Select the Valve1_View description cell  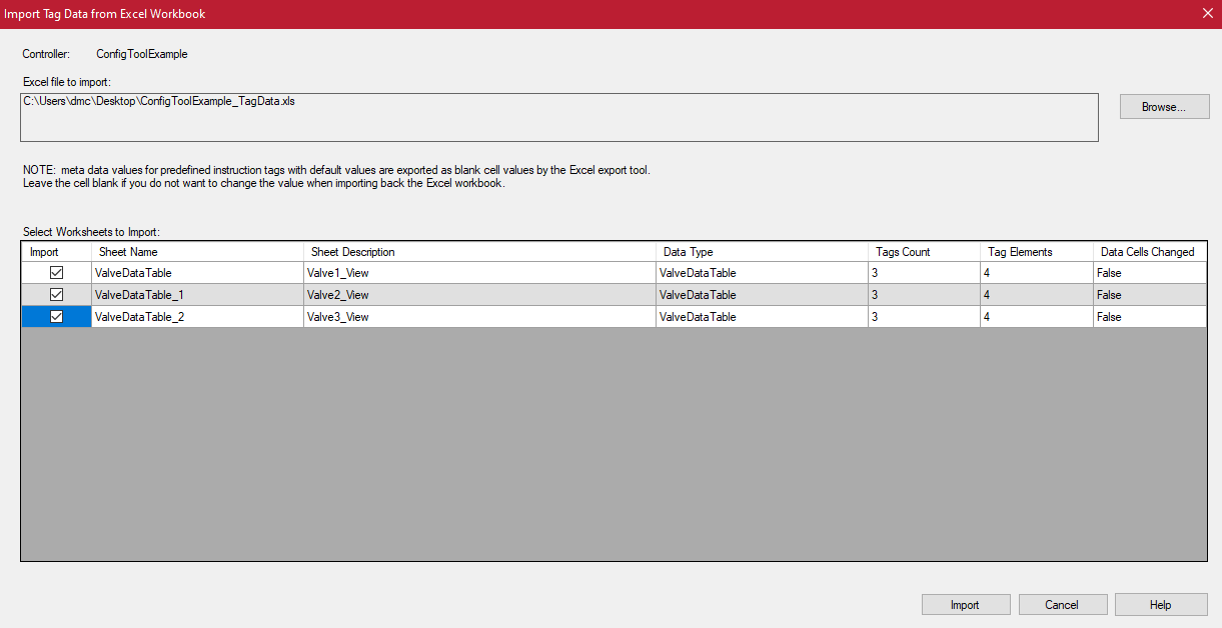tap(480, 273)
